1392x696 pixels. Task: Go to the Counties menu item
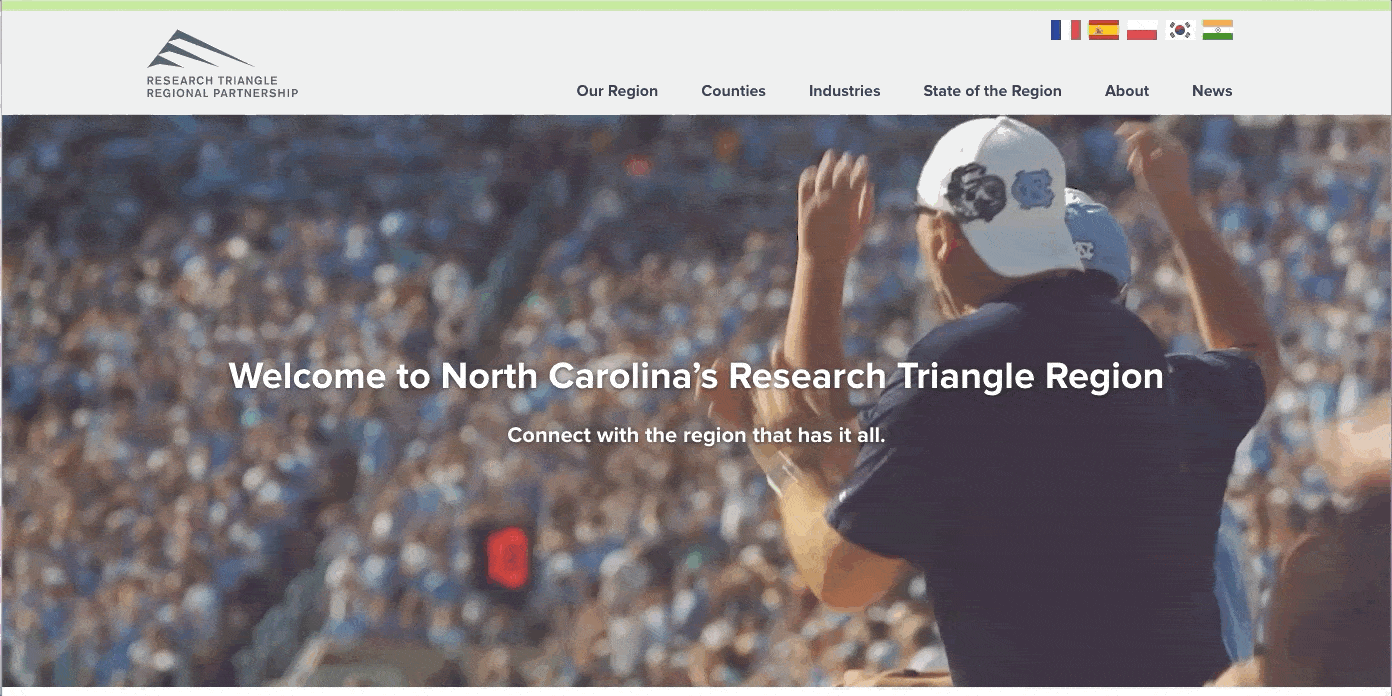click(733, 91)
